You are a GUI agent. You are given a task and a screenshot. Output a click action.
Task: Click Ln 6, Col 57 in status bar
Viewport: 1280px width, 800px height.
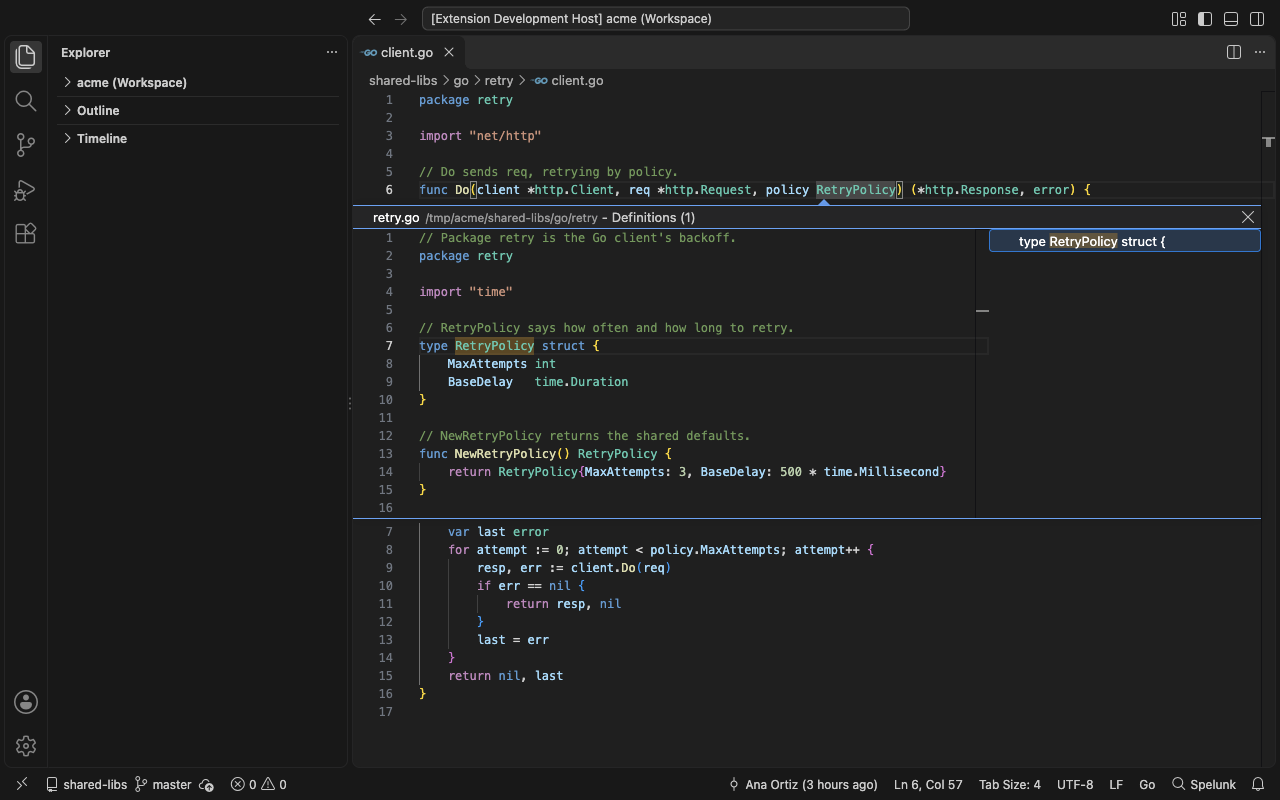coord(928,784)
